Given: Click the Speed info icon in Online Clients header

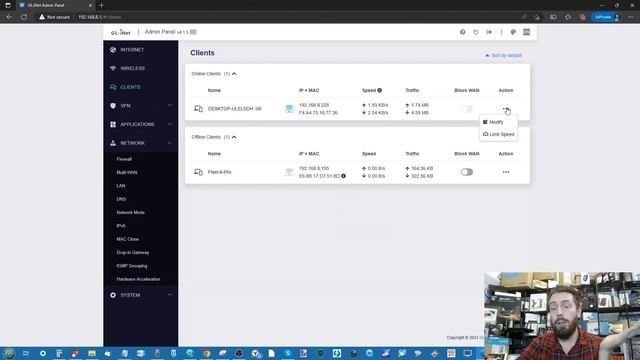Looking at the screenshot, I should pos(380,90).
